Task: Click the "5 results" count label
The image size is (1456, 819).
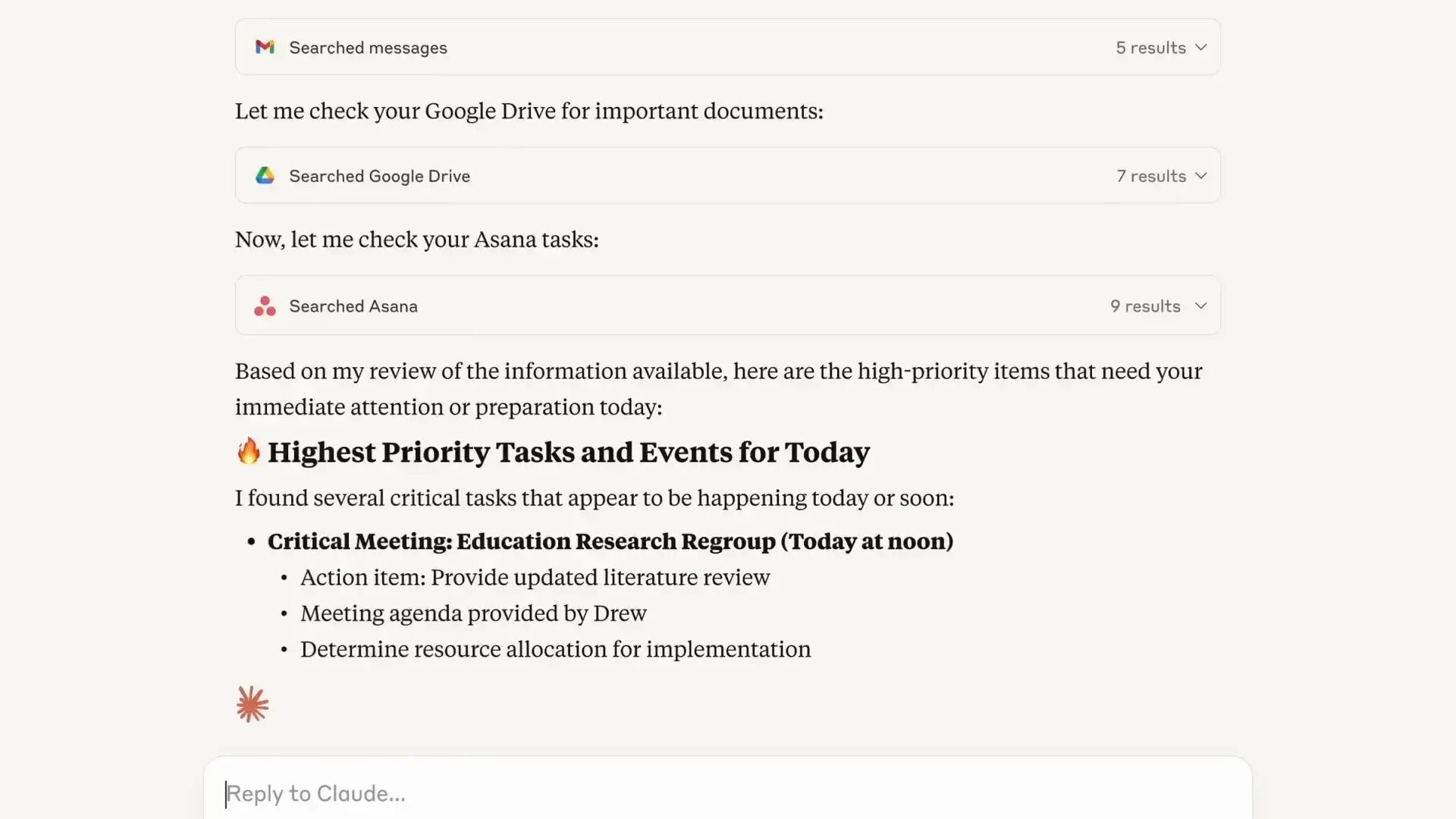Action: pyautogui.click(x=1150, y=48)
